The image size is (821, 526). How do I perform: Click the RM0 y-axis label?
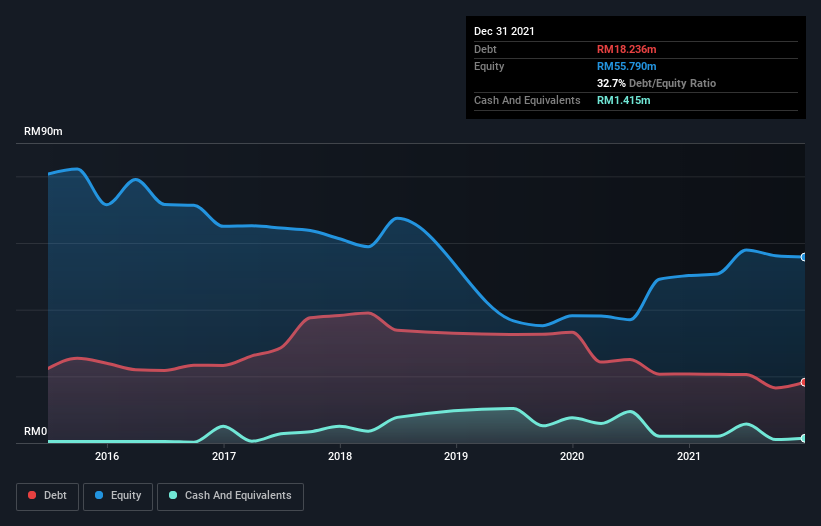[x=35, y=431]
